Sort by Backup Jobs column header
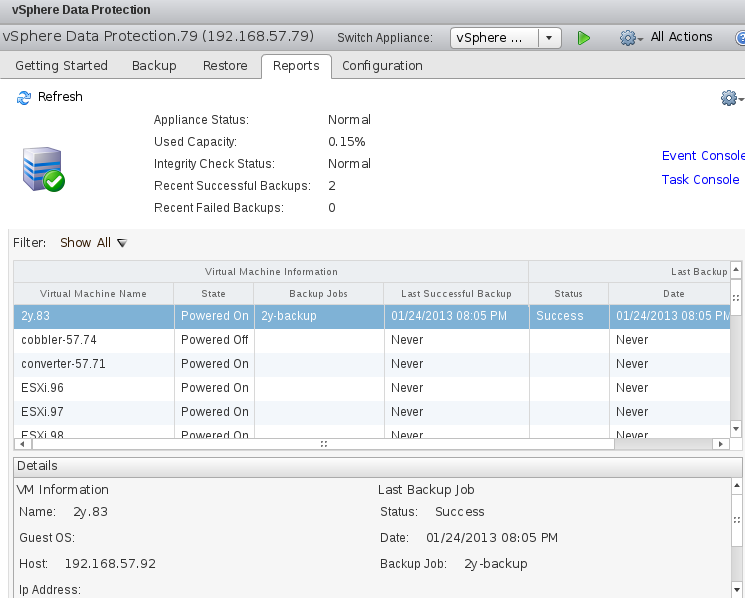Screen dimensions: 745x600 pyautogui.click(x=318, y=294)
